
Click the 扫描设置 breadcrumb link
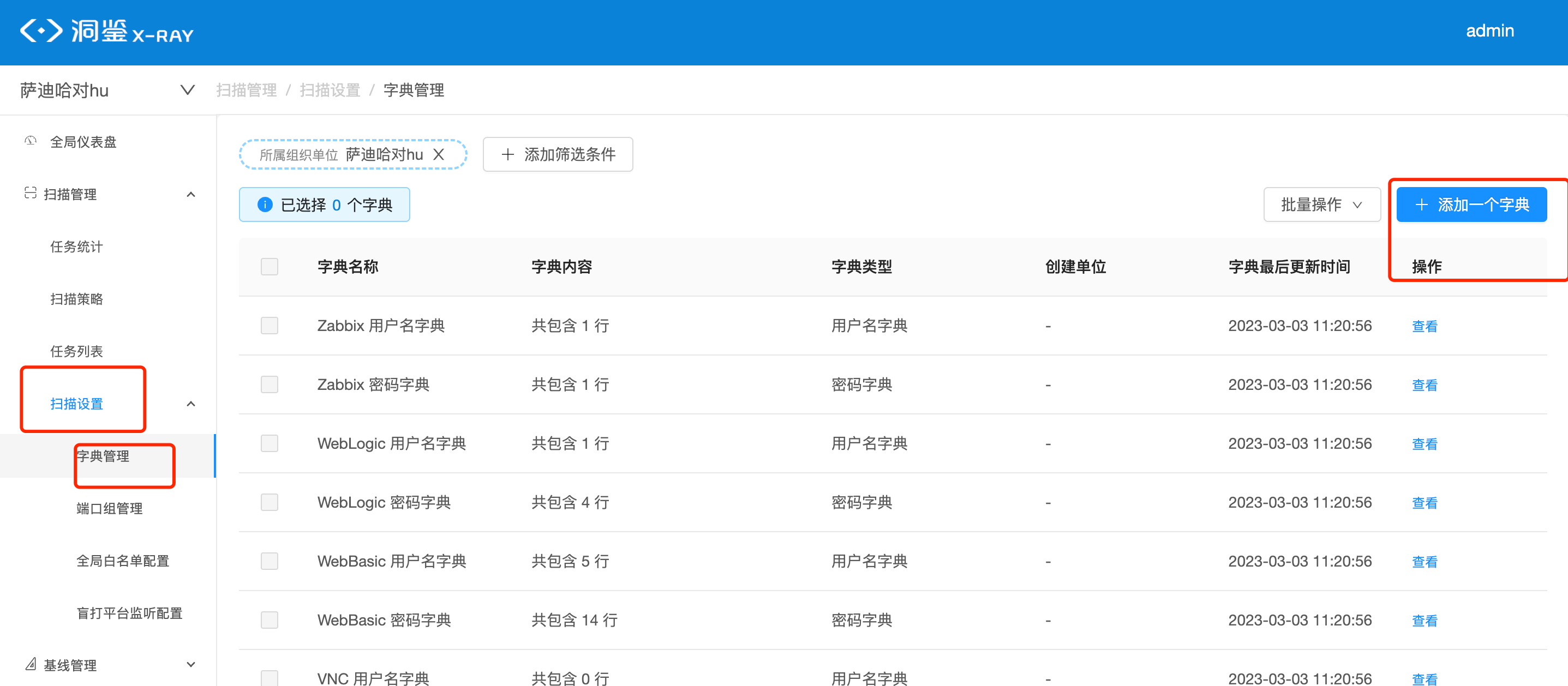[x=330, y=90]
